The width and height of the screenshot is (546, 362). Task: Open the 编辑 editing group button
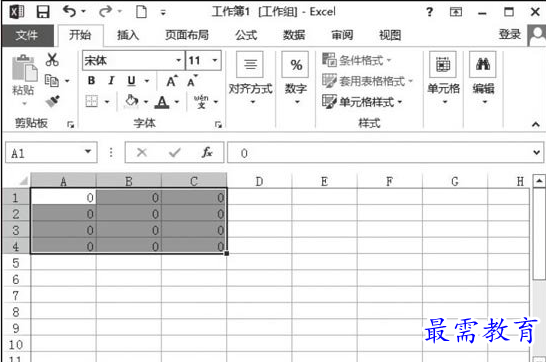(483, 79)
